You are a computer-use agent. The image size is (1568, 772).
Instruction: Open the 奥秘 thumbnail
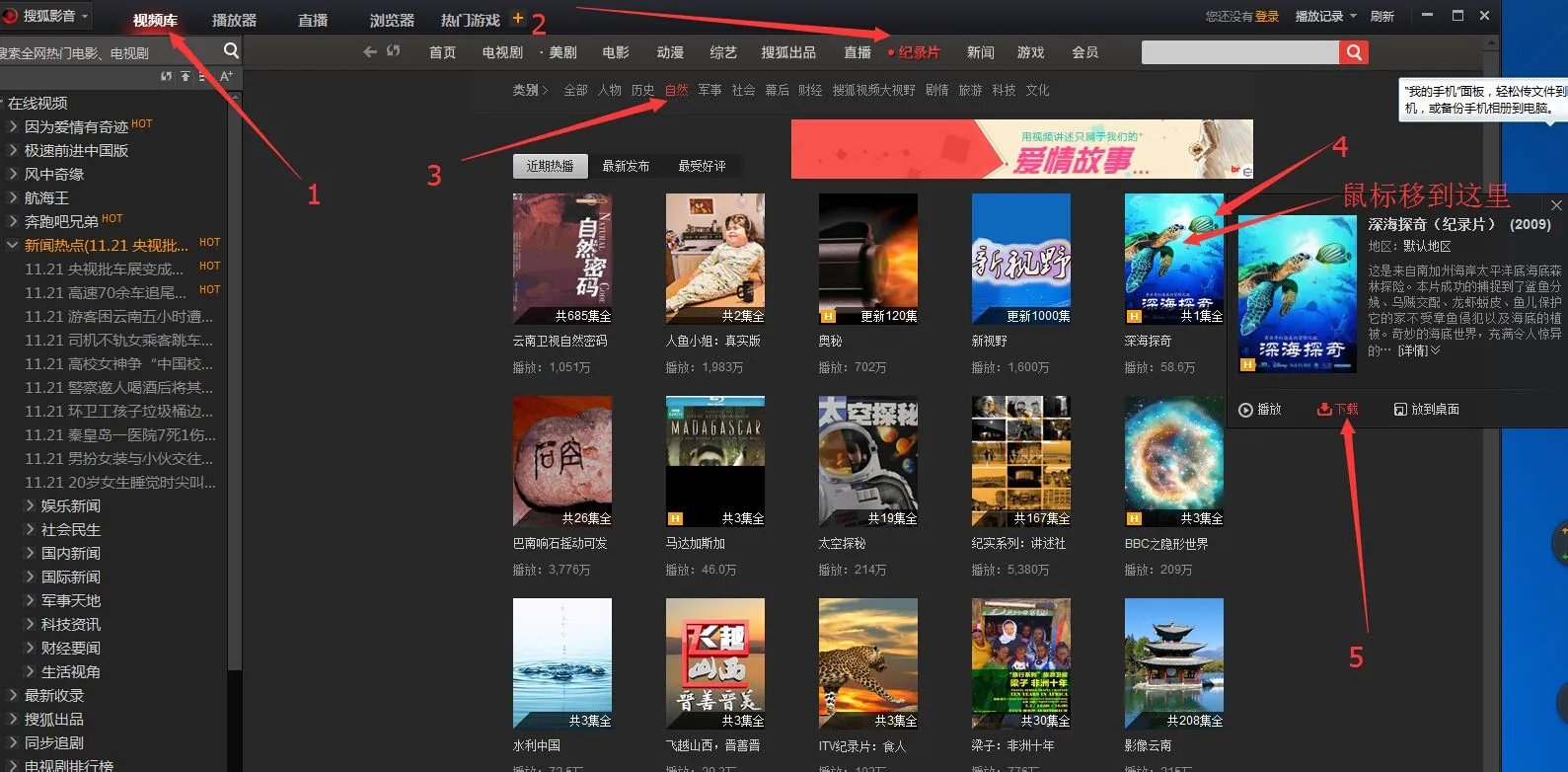(868, 259)
